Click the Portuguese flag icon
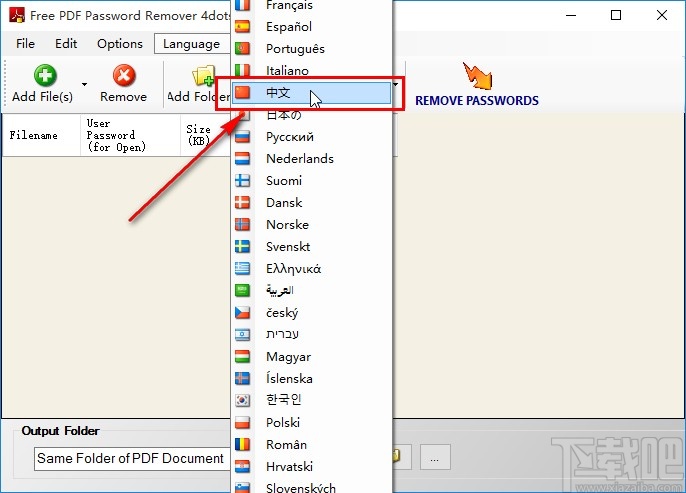This screenshot has width=686, height=493. pos(242,49)
